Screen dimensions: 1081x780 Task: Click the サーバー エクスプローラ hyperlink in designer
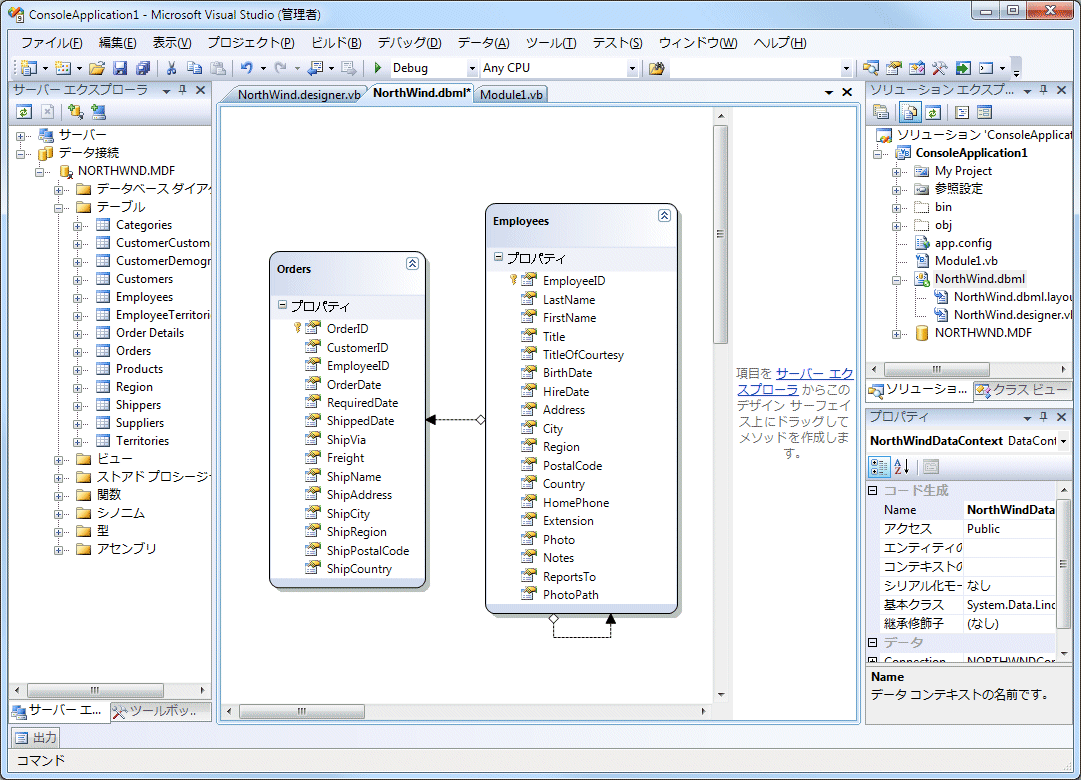795,381
